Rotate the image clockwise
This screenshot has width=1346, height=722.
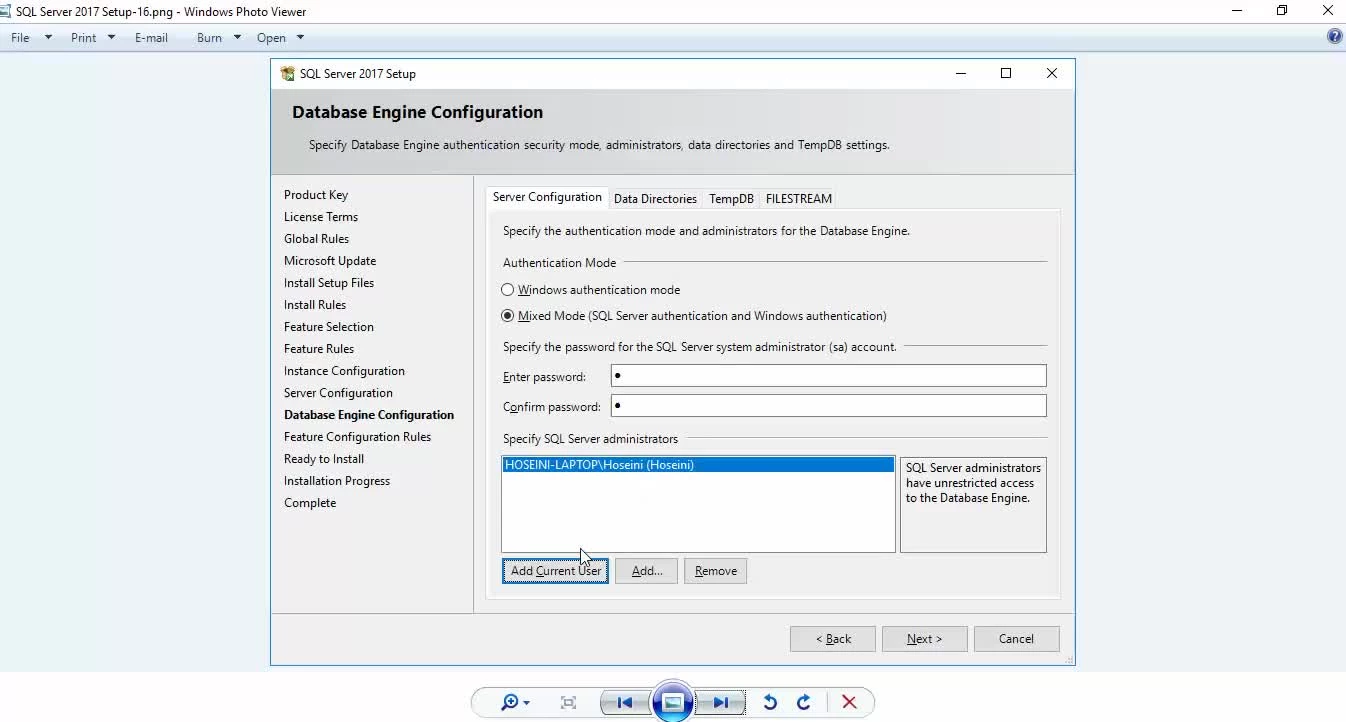803,702
